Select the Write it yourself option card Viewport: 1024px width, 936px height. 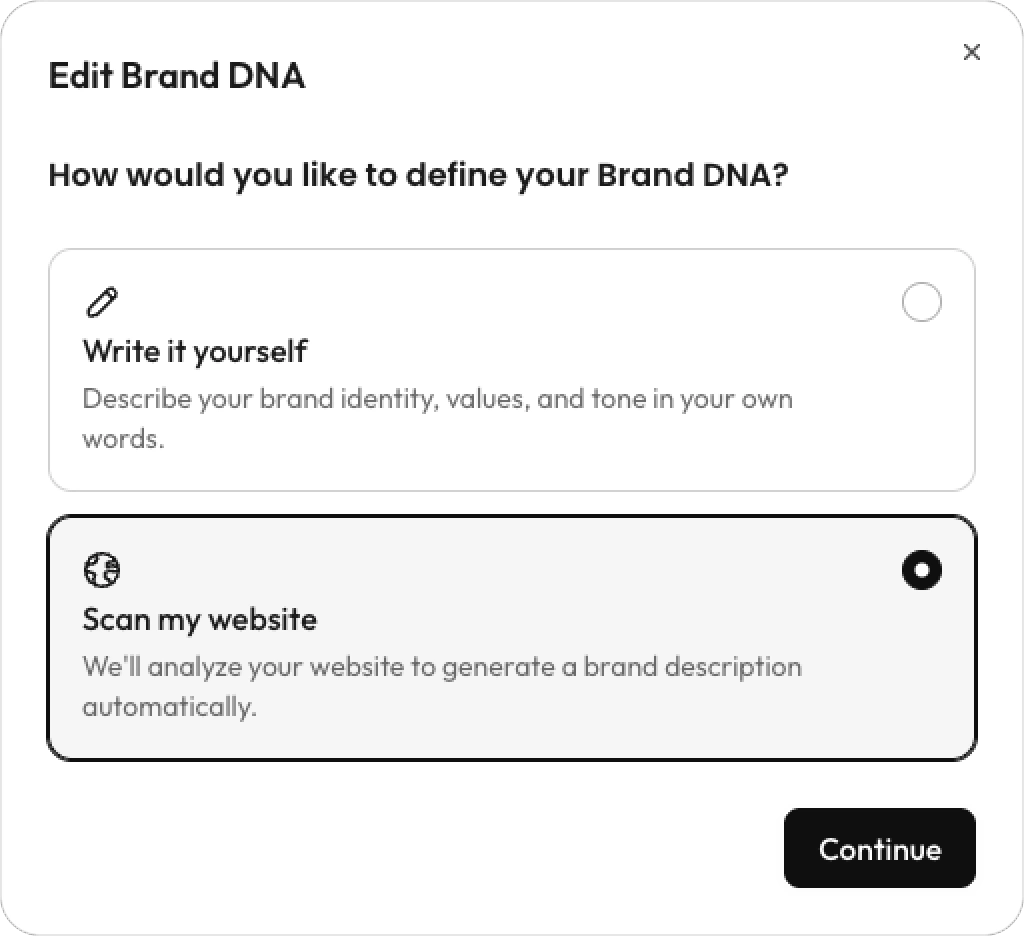(512, 369)
